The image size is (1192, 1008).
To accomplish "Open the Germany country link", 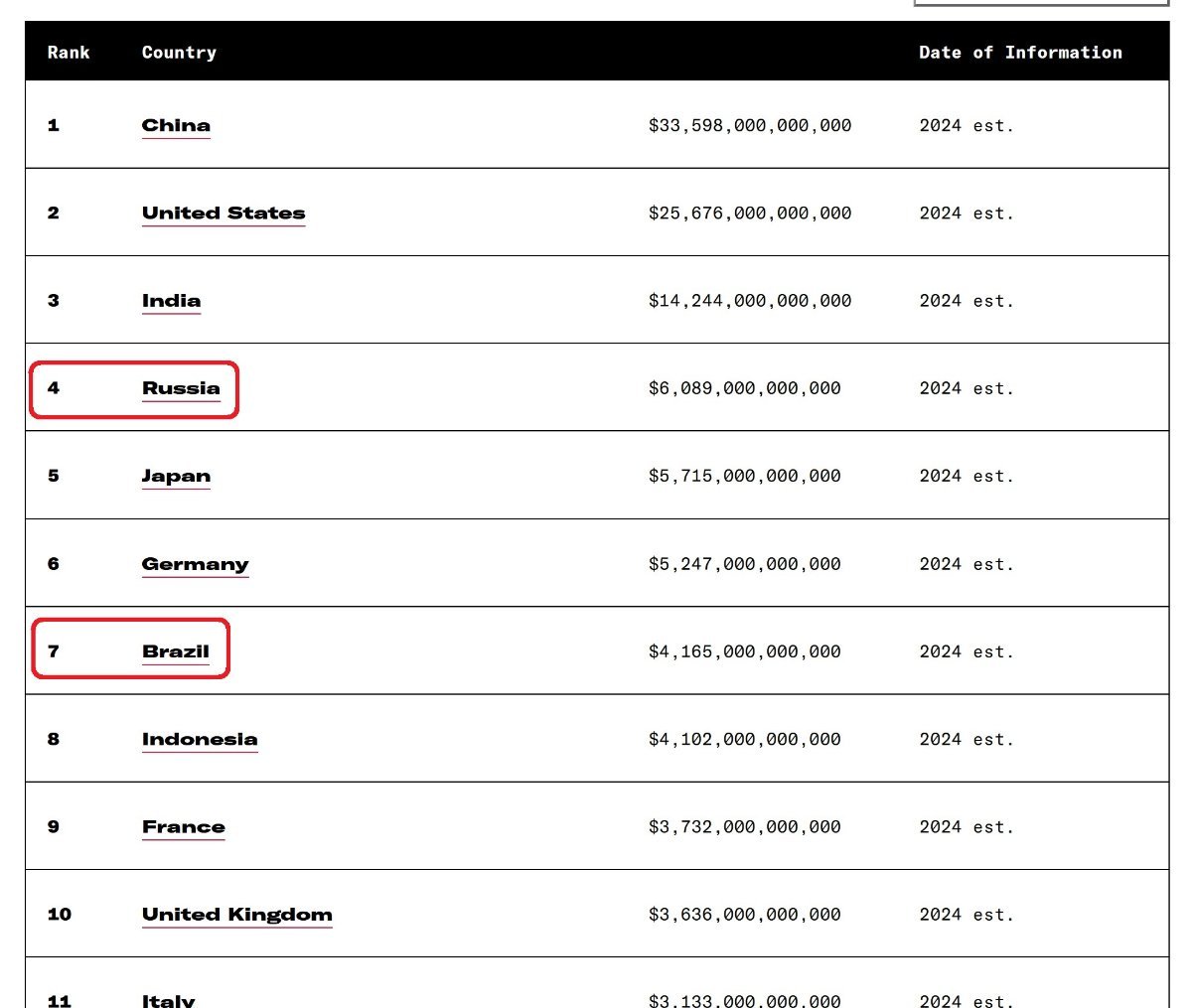I will (x=195, y=564).
